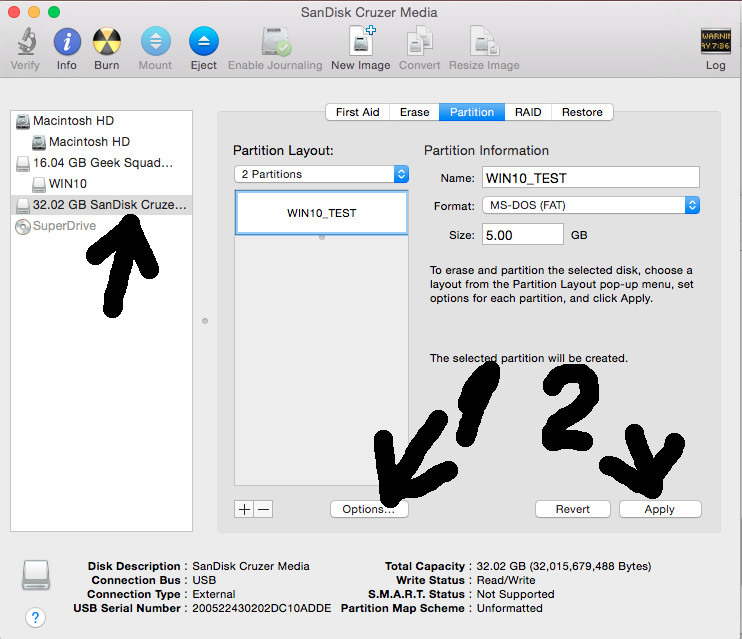The height and width of the screenshot is (639, 742).
Task: Click the partition Name field
Action: point(591,178)
